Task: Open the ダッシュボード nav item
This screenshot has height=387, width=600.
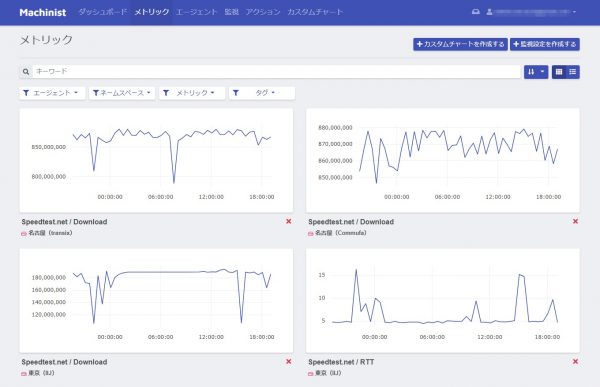Action: [x=102, y=12]
